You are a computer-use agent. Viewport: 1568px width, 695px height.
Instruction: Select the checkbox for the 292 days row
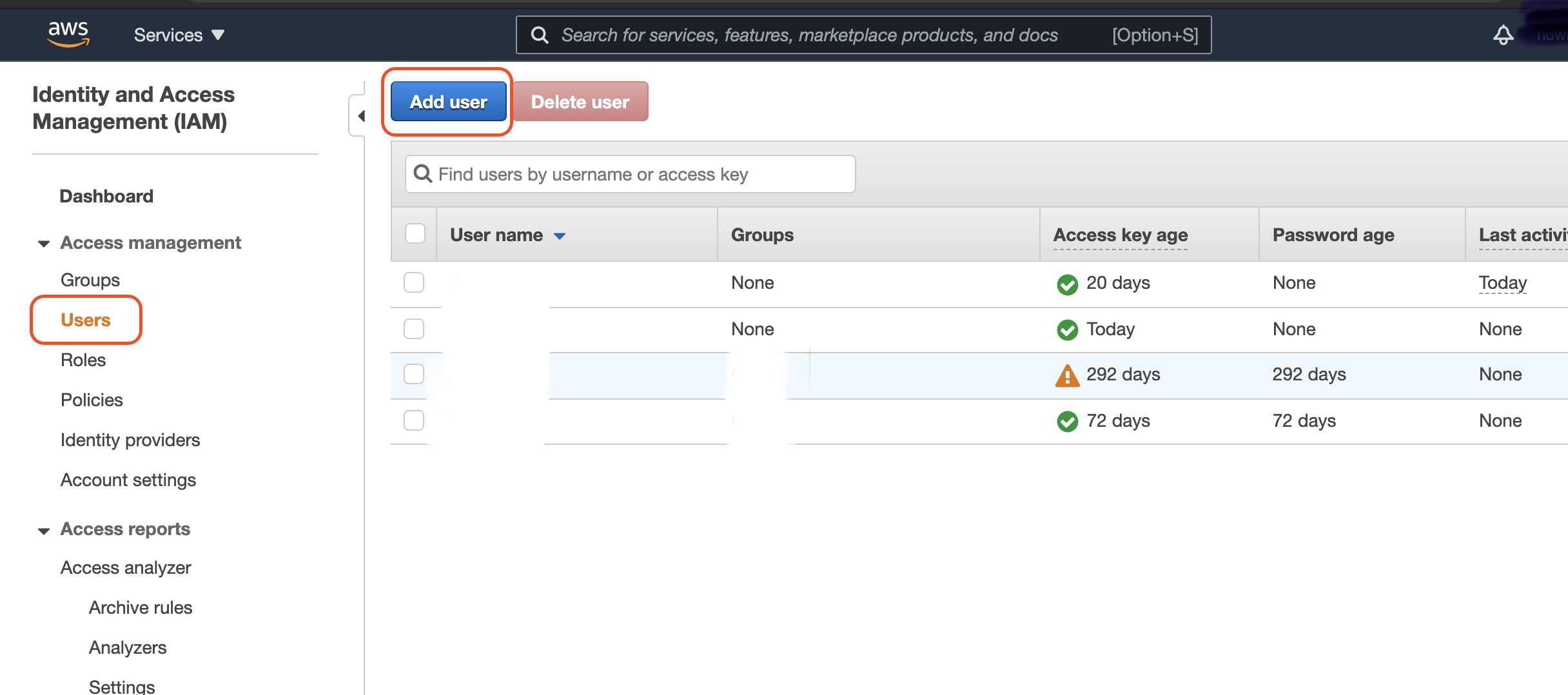click(414, 374)
